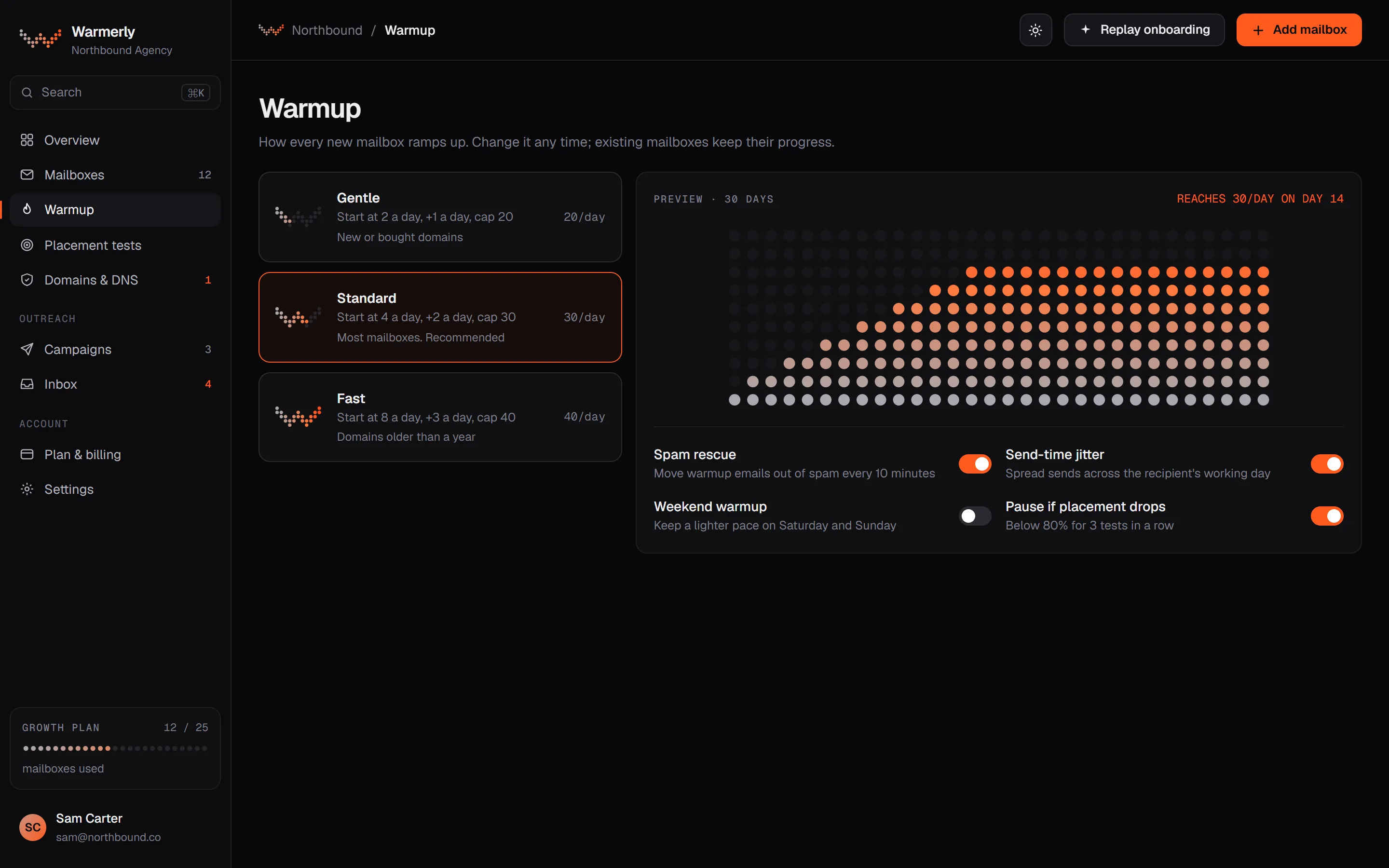Screen dimensions: 1389x868
Task: Click the "REACHES 30/DAY ON DAY 14" label
Action: click(1260, 199)
